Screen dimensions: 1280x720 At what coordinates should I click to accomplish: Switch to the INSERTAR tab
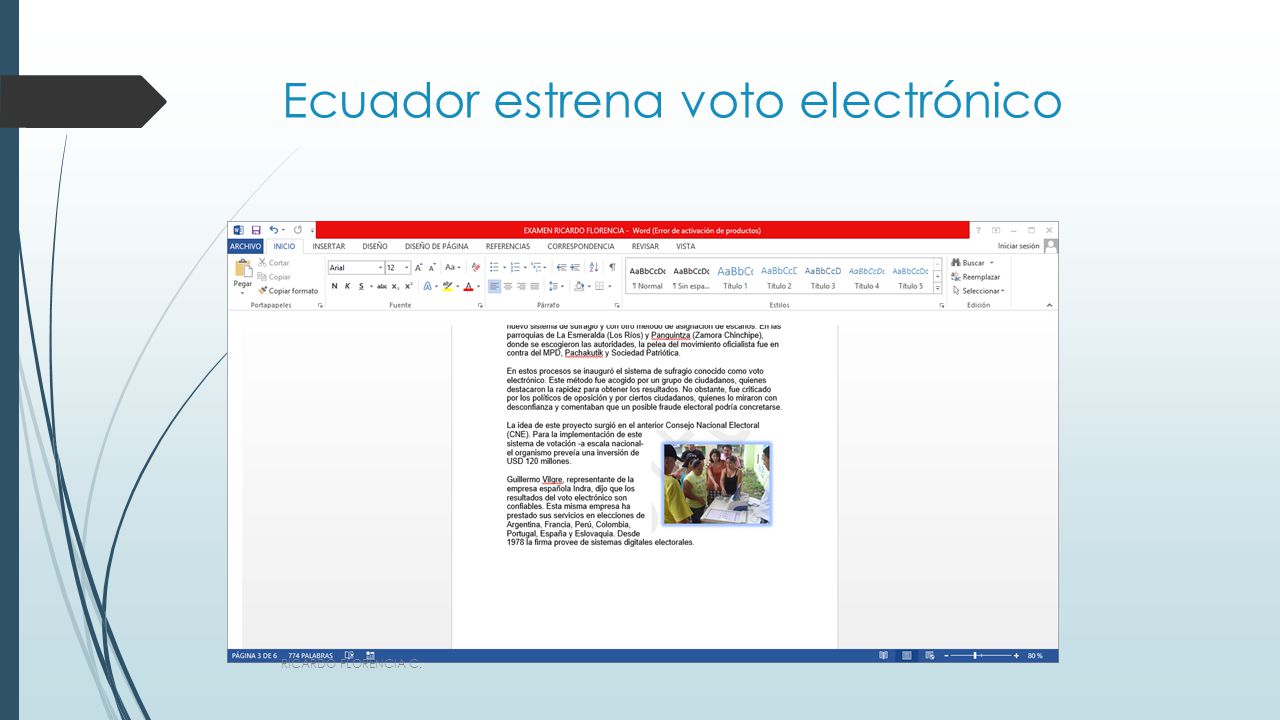329,246
